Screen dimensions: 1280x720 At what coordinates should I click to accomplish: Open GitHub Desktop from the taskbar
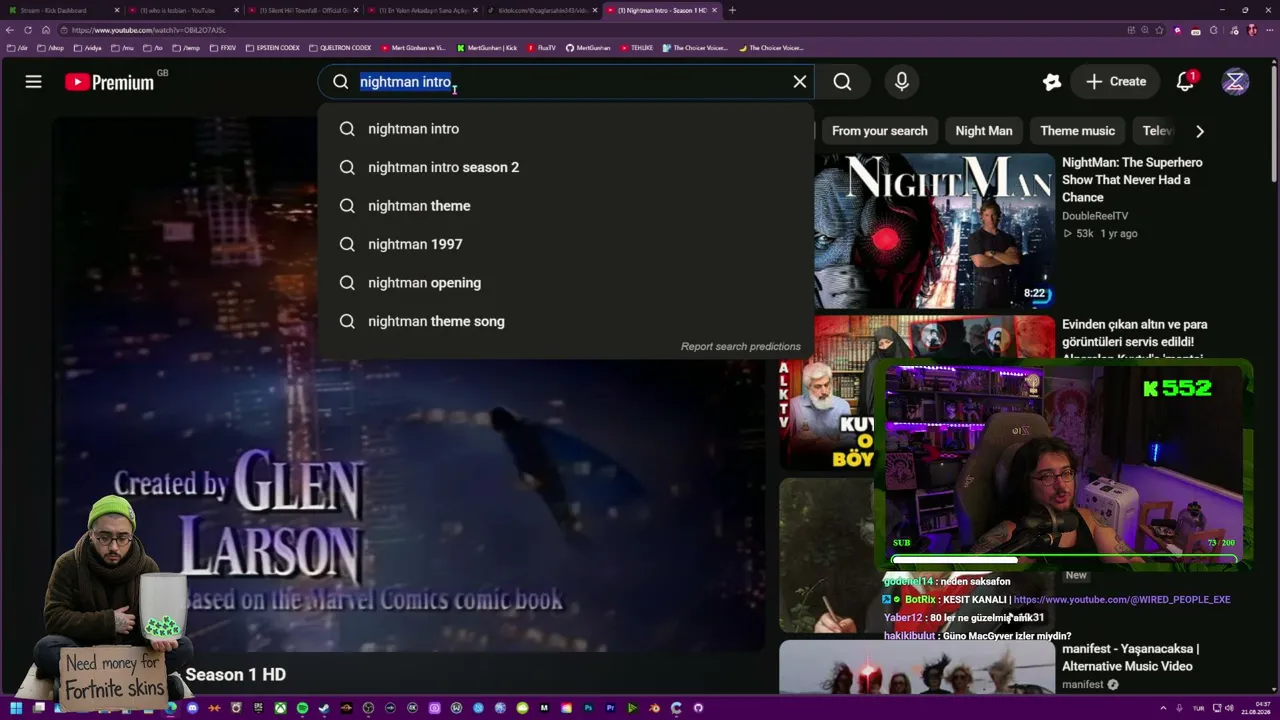tap(699, 708)
